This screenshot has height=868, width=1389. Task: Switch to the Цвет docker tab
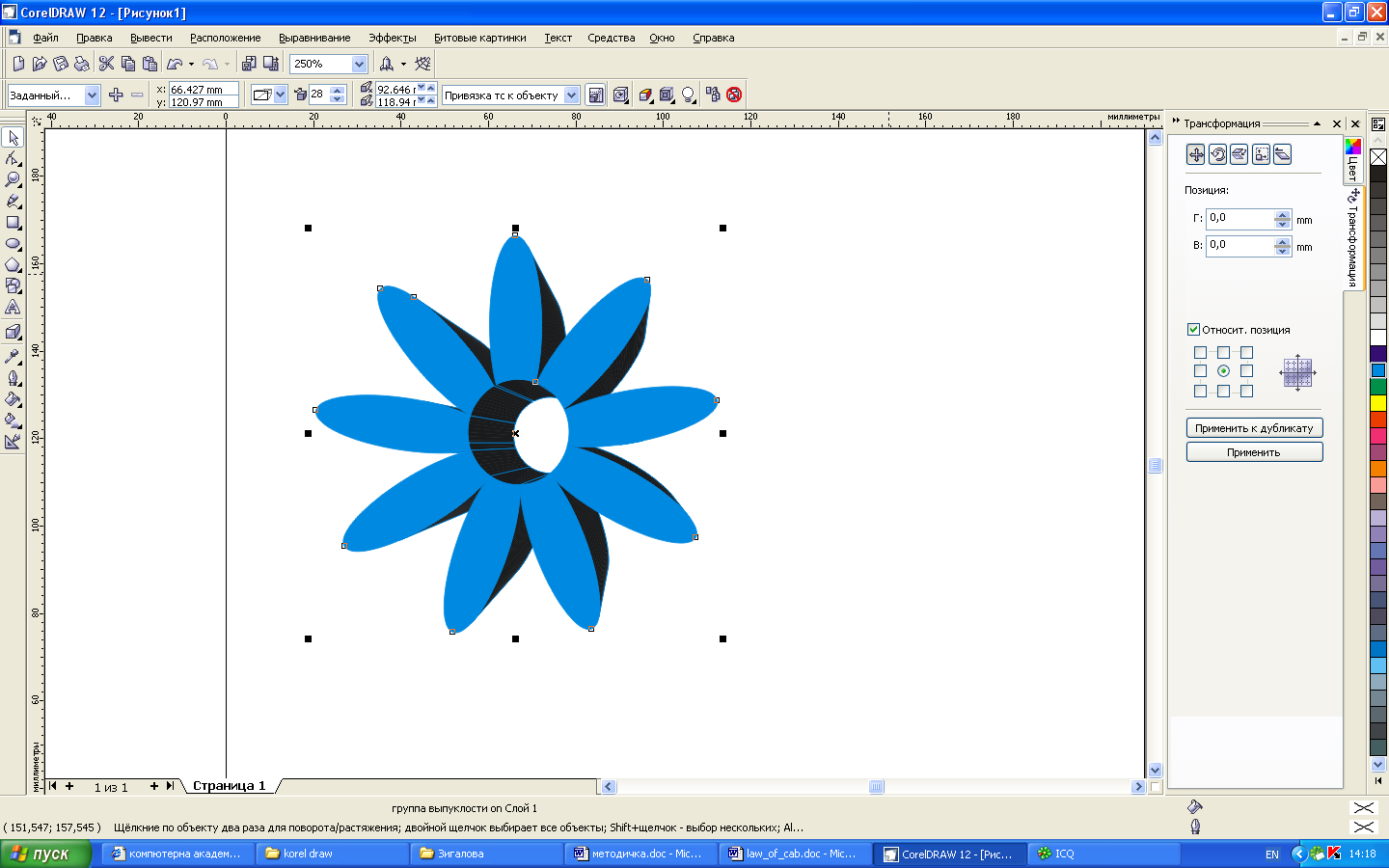point(1352,160)
